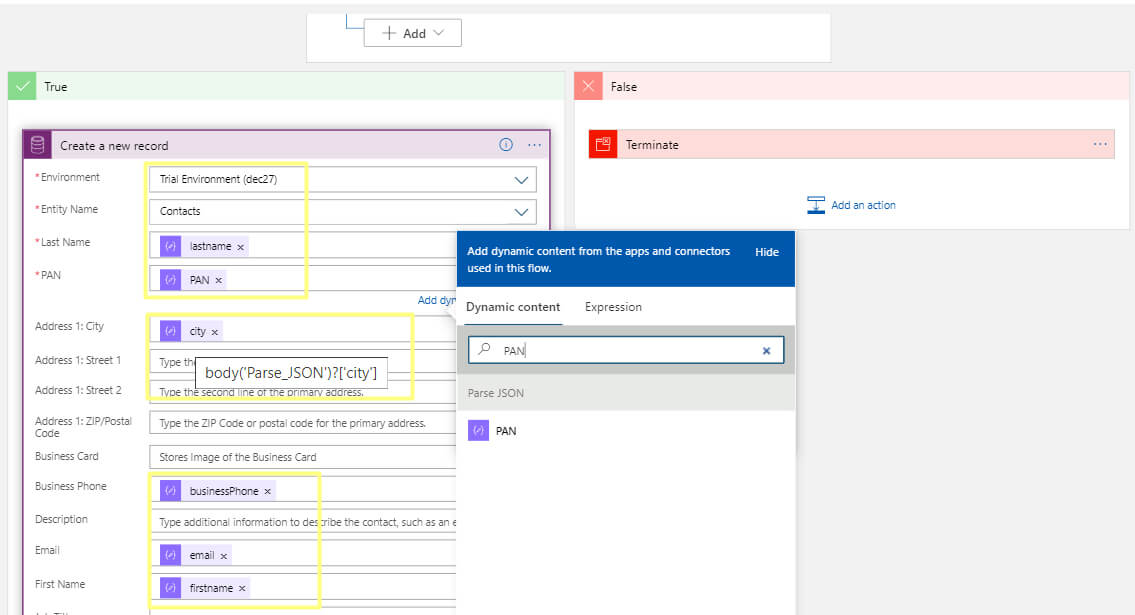Open the Environment dropdown

point(520,178)
